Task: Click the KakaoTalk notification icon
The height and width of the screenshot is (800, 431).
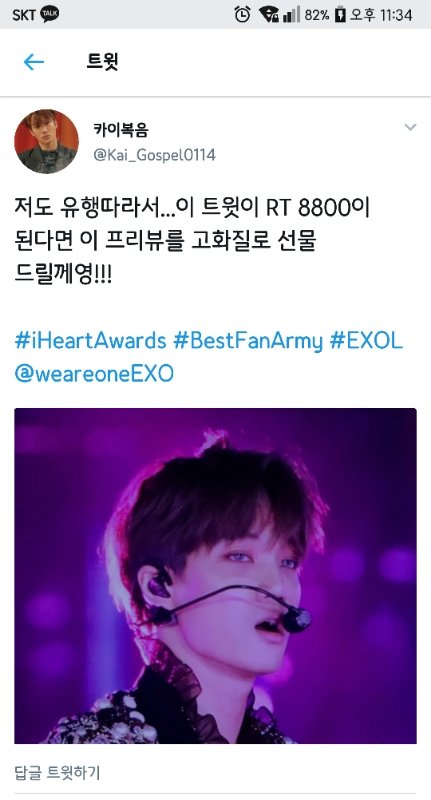Action: click(x=50, y=14)
